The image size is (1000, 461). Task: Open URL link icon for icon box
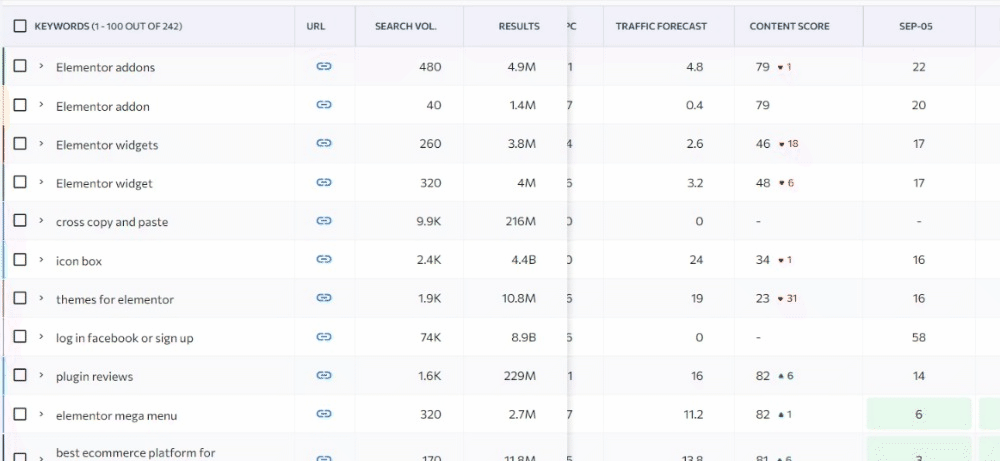point(324,260)
